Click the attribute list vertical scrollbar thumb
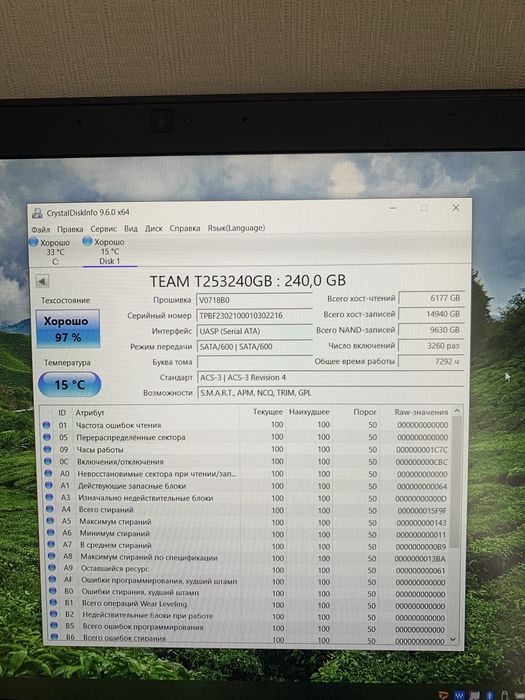 coord(455,482)
